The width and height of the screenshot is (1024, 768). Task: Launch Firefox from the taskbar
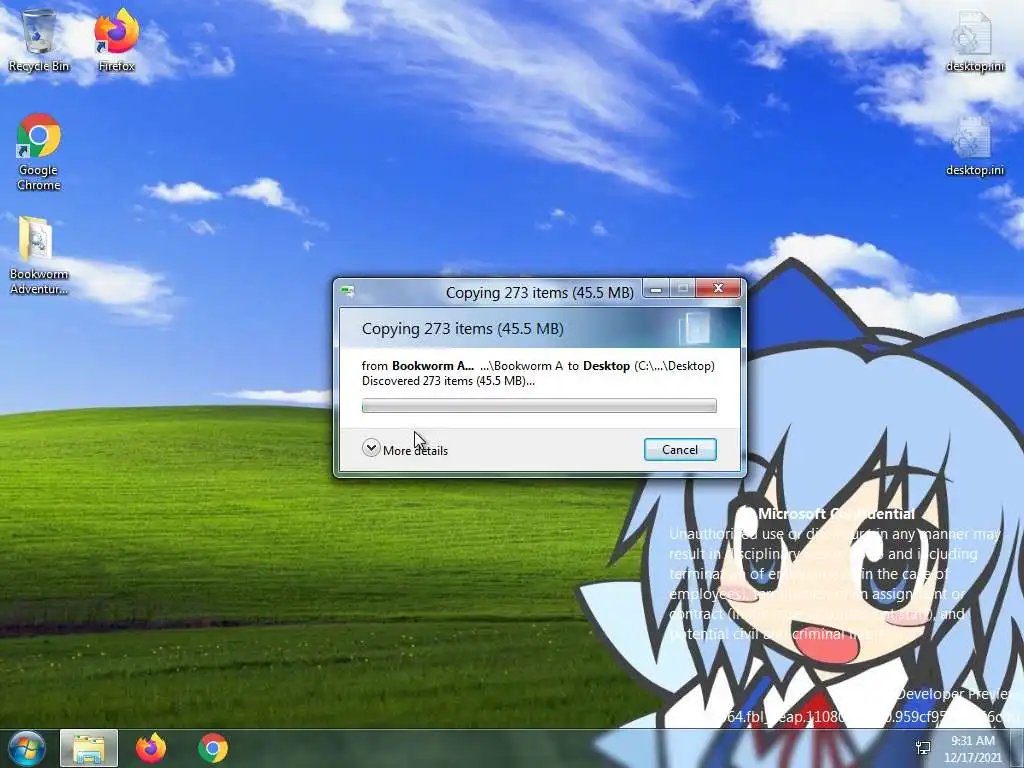[151, 748]
